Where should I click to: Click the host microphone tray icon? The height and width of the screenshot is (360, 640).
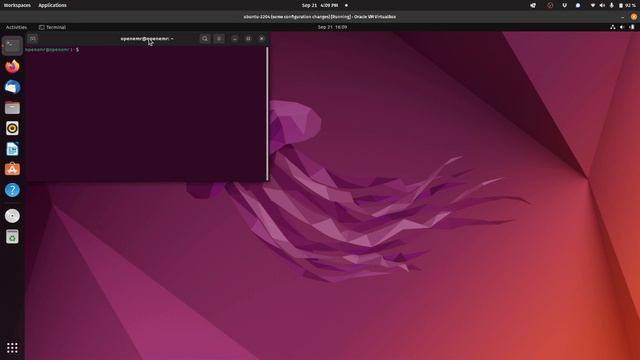coord(611,5)
